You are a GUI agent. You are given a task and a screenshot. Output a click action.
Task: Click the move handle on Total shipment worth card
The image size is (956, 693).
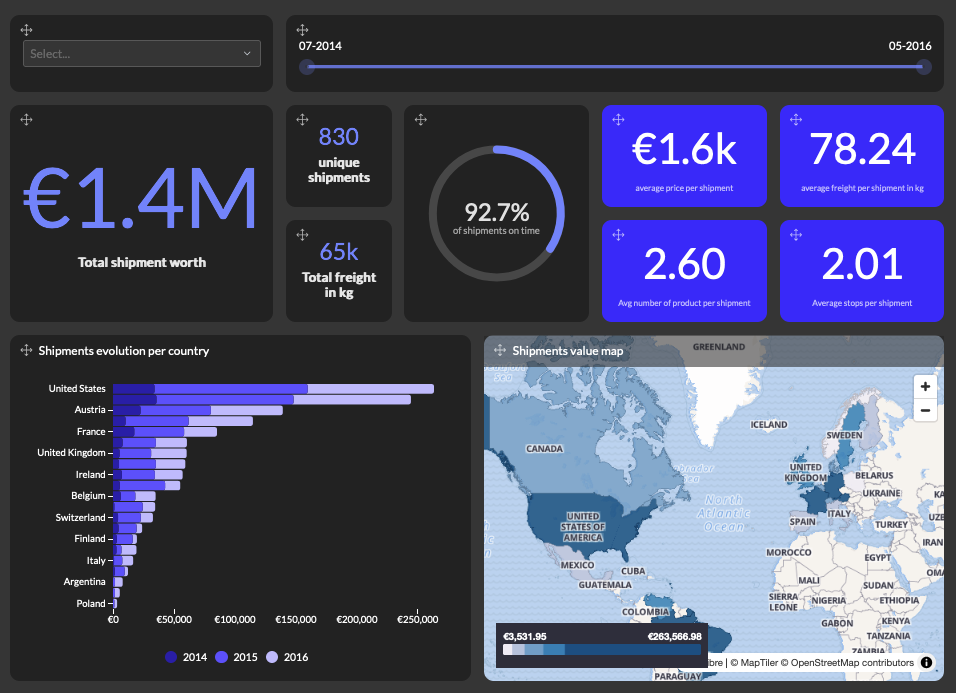click(27, 119)
